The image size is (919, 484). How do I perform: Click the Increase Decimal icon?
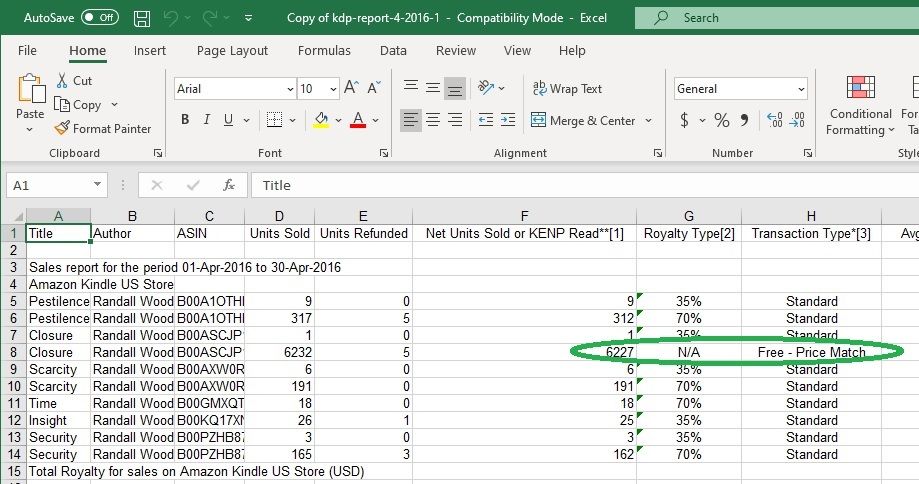[x=775, y=120]
